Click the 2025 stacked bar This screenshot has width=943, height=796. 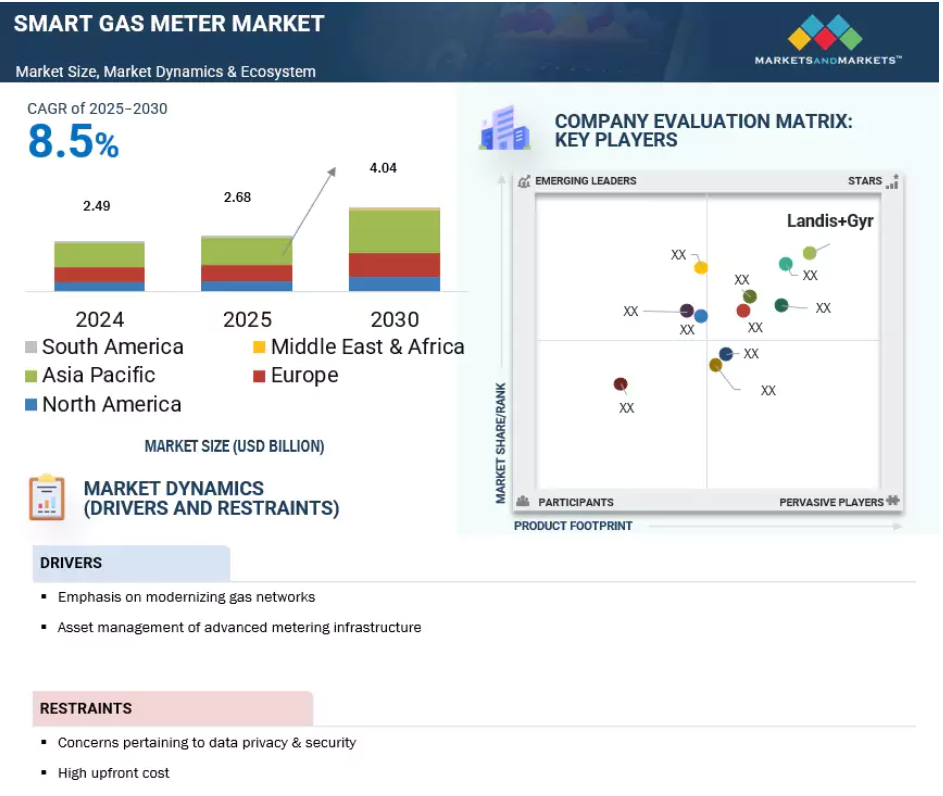[247, 264]
